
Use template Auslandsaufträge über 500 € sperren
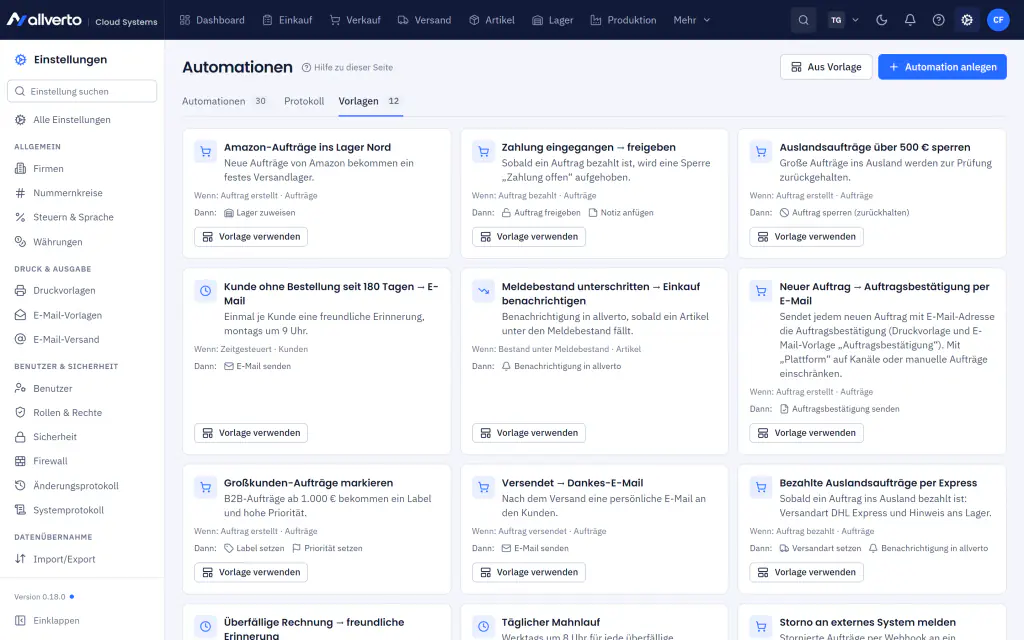point(807,236)
